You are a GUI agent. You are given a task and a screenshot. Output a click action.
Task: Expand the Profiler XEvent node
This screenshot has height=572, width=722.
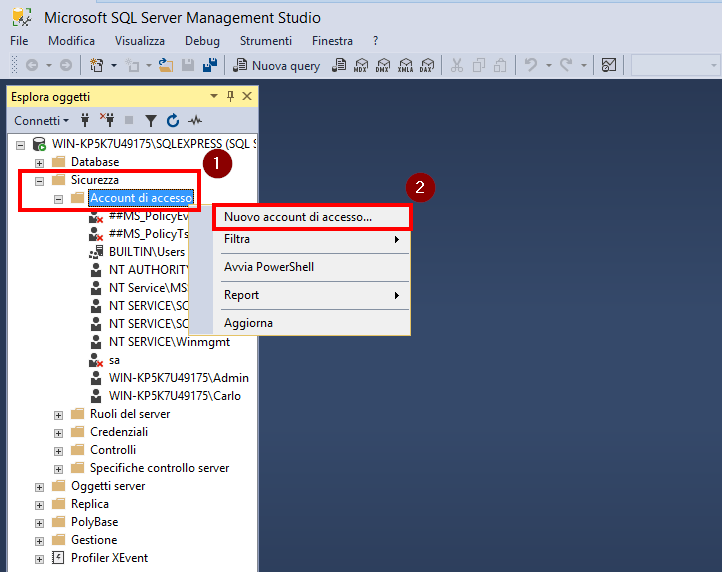click(40, 559)
